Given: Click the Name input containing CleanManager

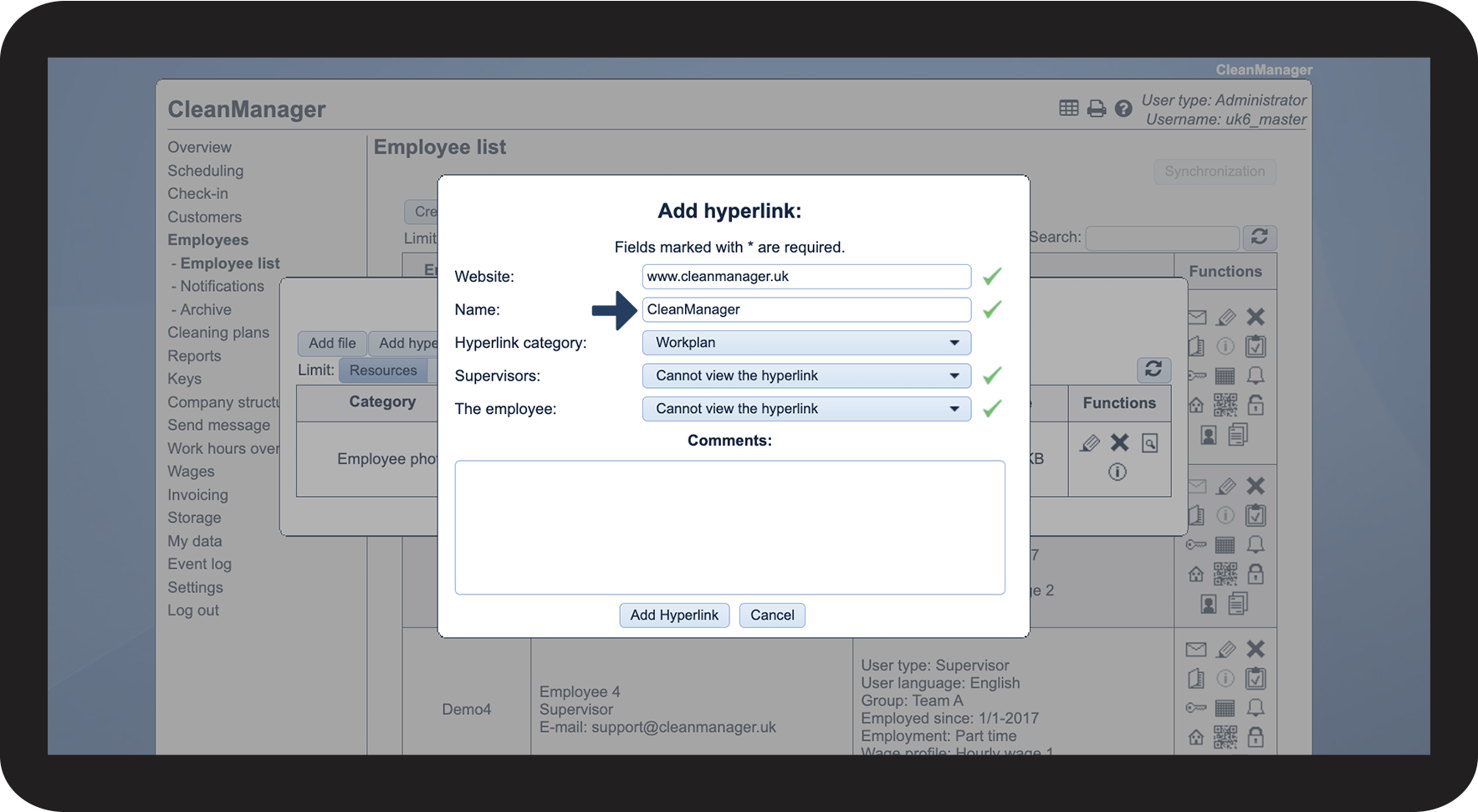Looking at the screenshot, I should (x=806, y=309).
